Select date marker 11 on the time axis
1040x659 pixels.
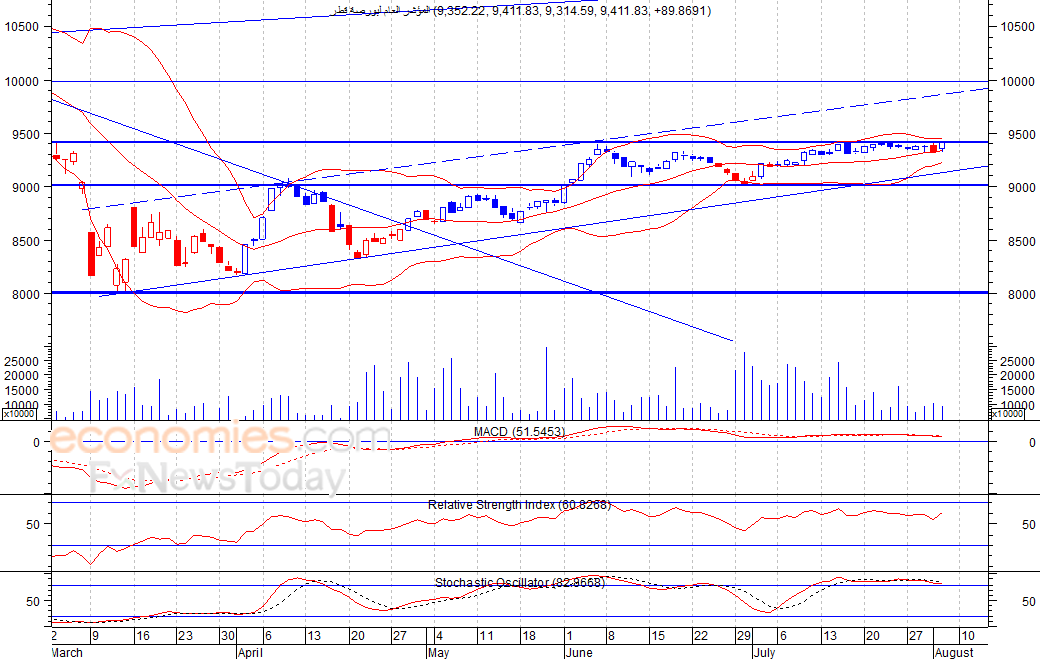486,636
